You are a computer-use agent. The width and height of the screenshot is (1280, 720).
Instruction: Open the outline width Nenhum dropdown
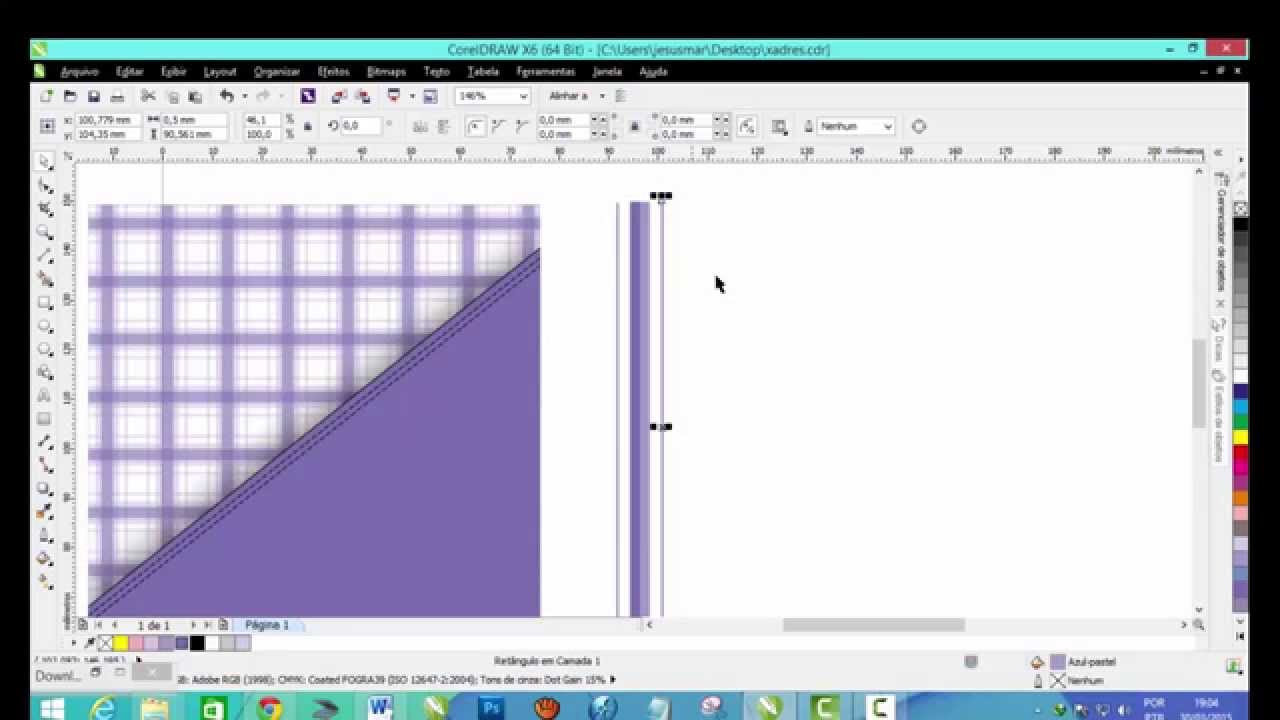(x=887, y=126)
